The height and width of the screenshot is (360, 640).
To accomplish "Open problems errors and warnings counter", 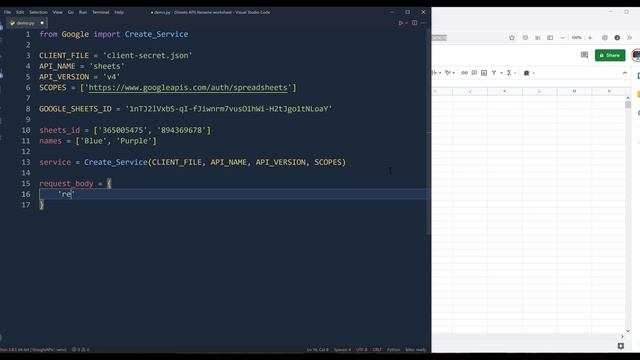I will [x=80, y=350].
